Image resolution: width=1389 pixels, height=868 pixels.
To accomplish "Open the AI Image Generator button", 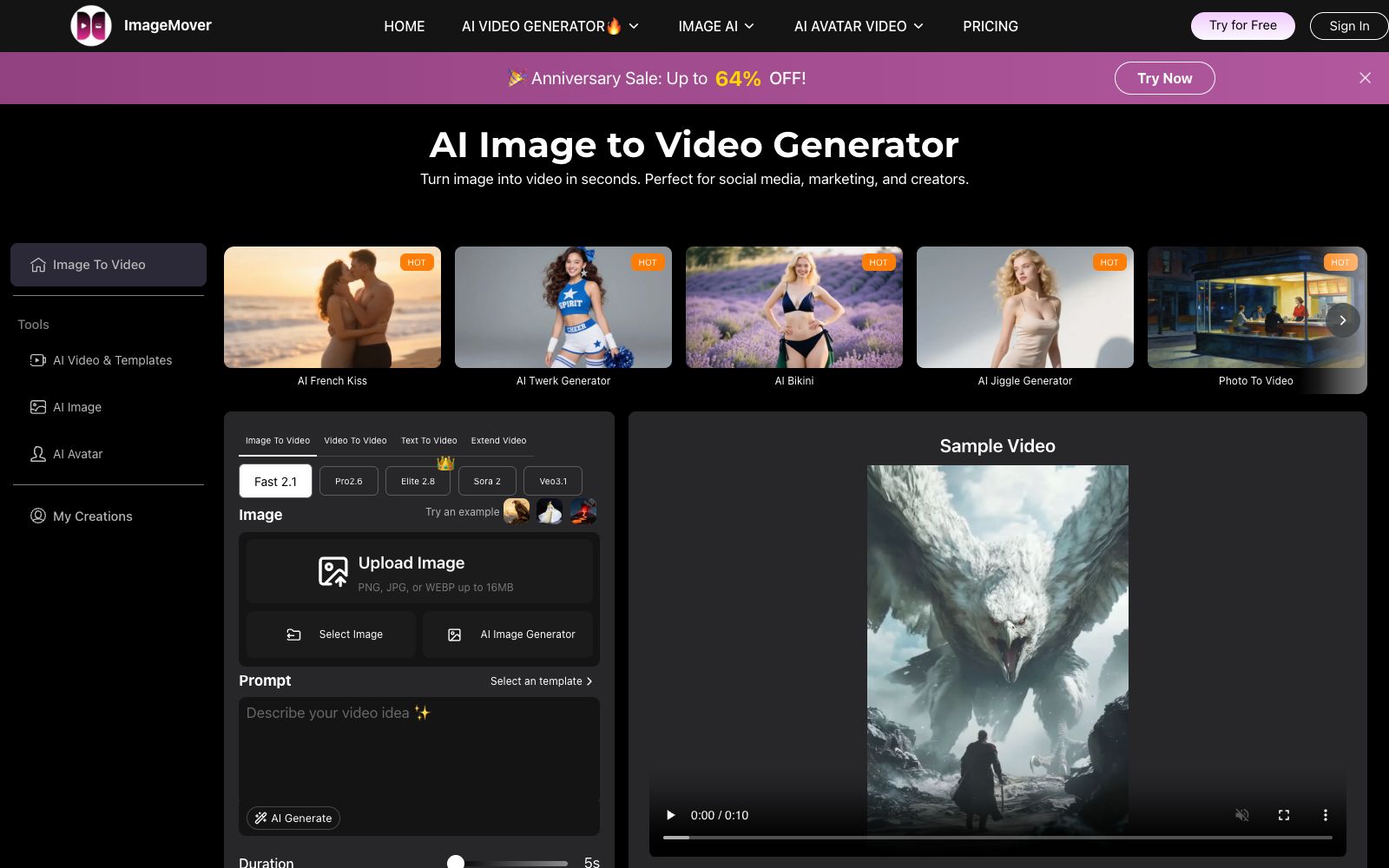I will [508, 635].
